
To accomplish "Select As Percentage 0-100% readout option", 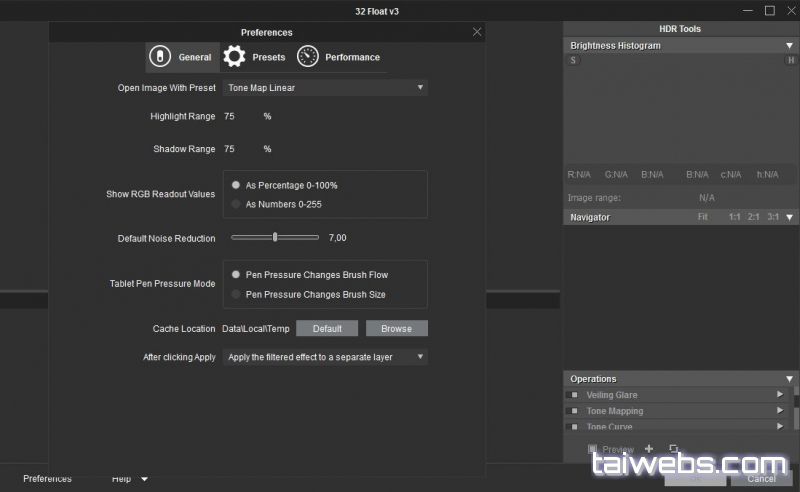I will (x=236, y=185).
